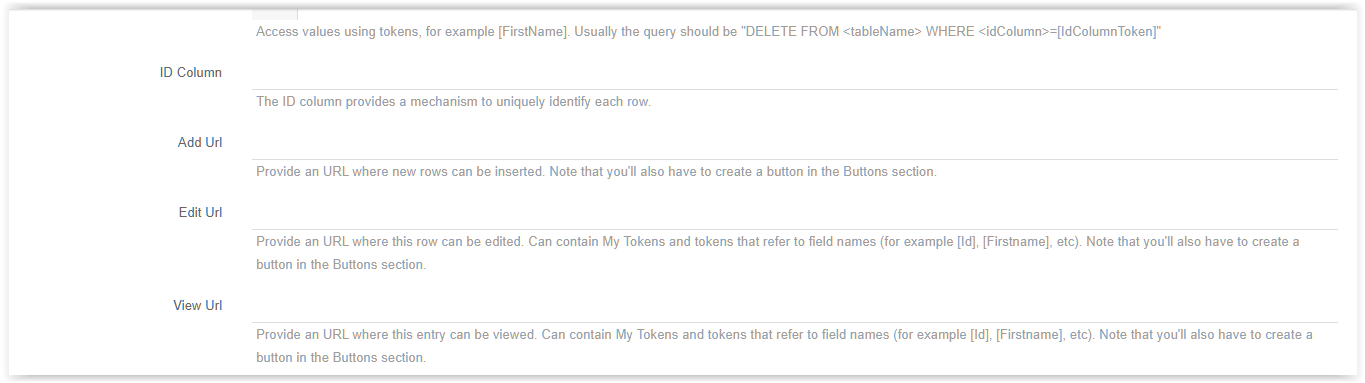The height and width of the screenshot is (383, 1365).
Task: Click the 'Access values using tokens' help text
Action: [334, 32]
